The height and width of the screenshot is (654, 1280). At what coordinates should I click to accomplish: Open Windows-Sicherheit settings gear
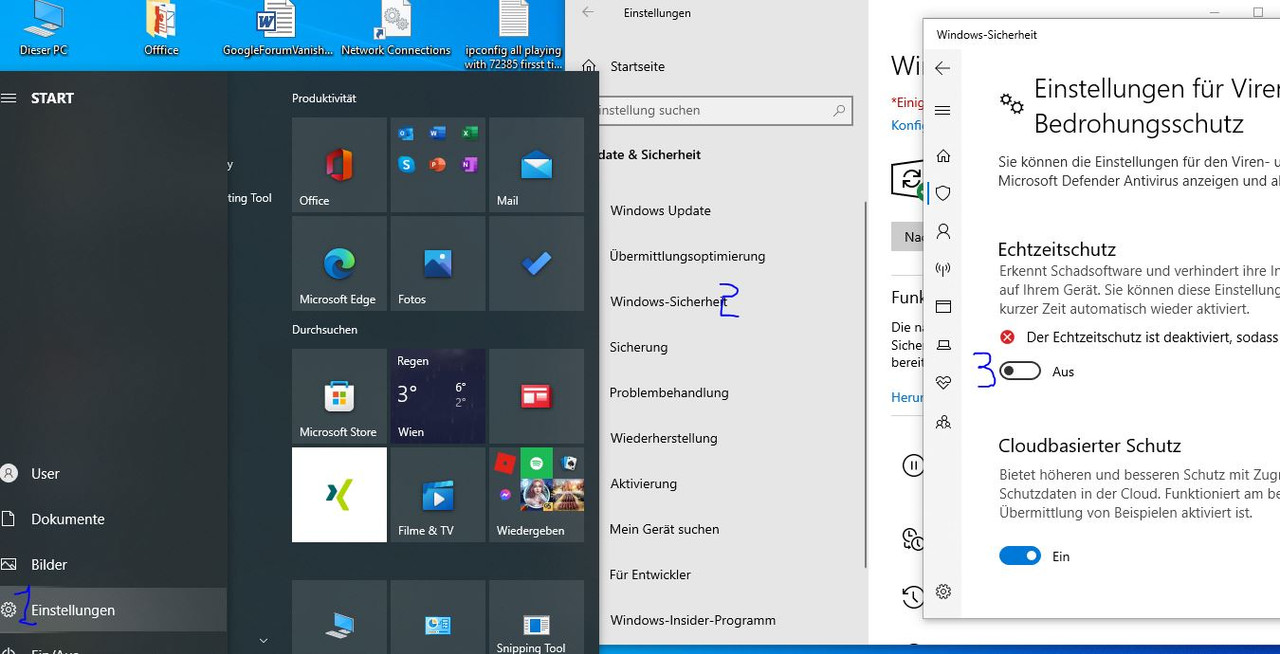tap(943, 592)
